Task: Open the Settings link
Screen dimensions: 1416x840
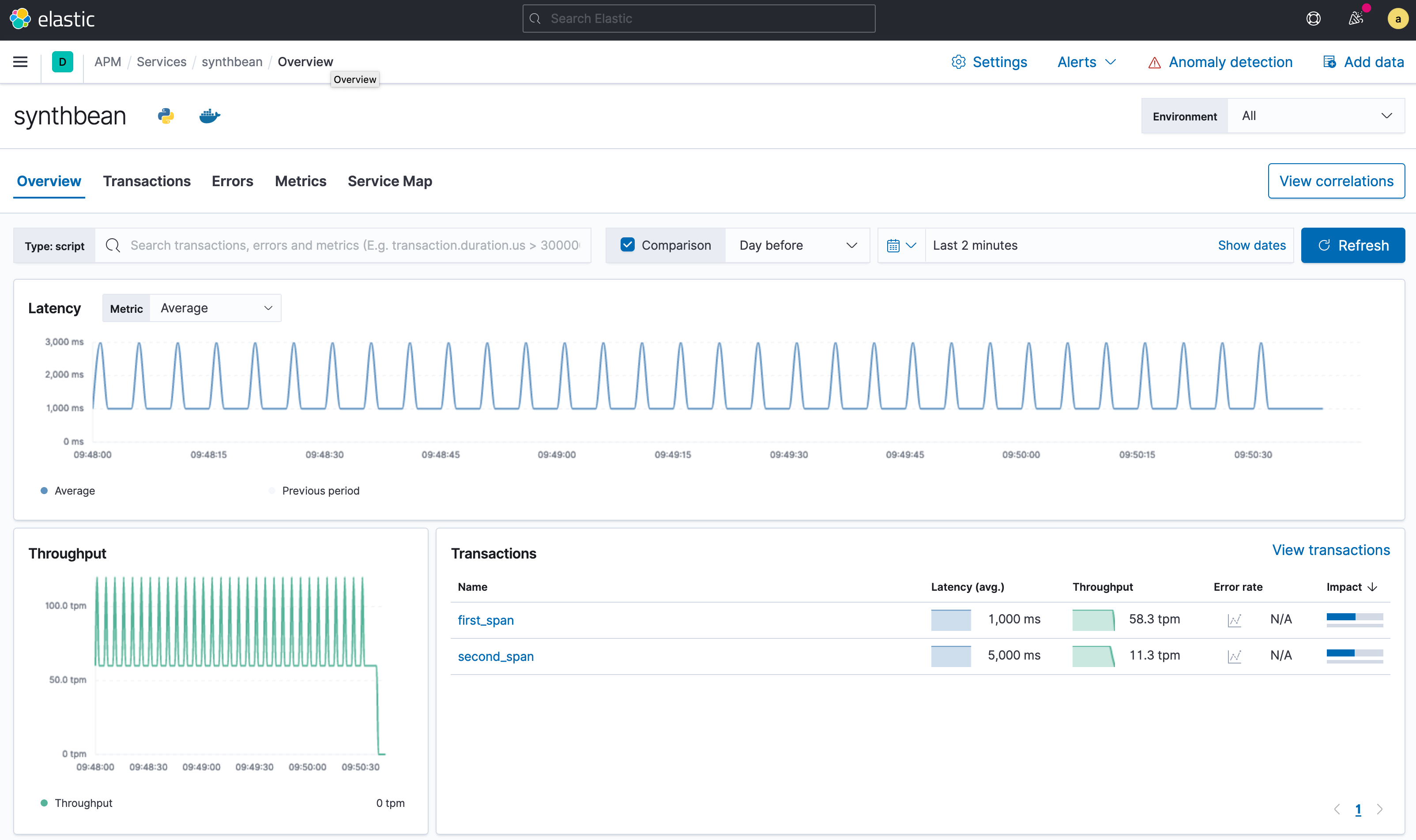Action: [x=999, y=62]
